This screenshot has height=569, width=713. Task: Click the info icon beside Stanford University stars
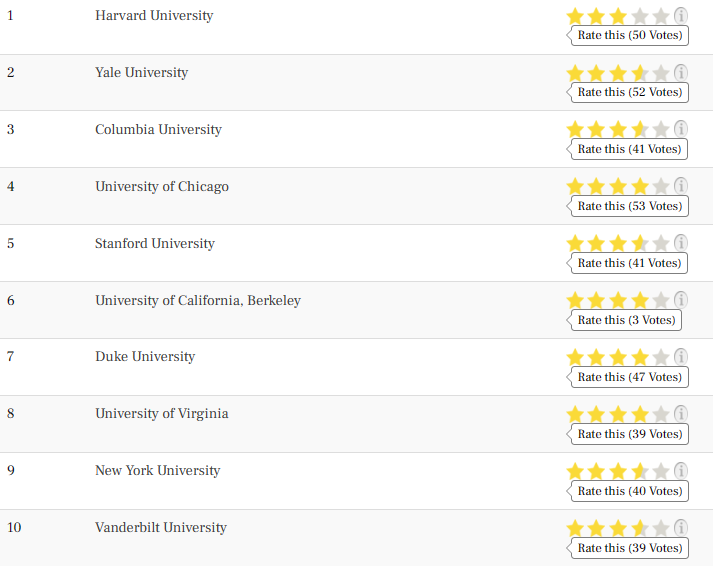tap(680, 243)
